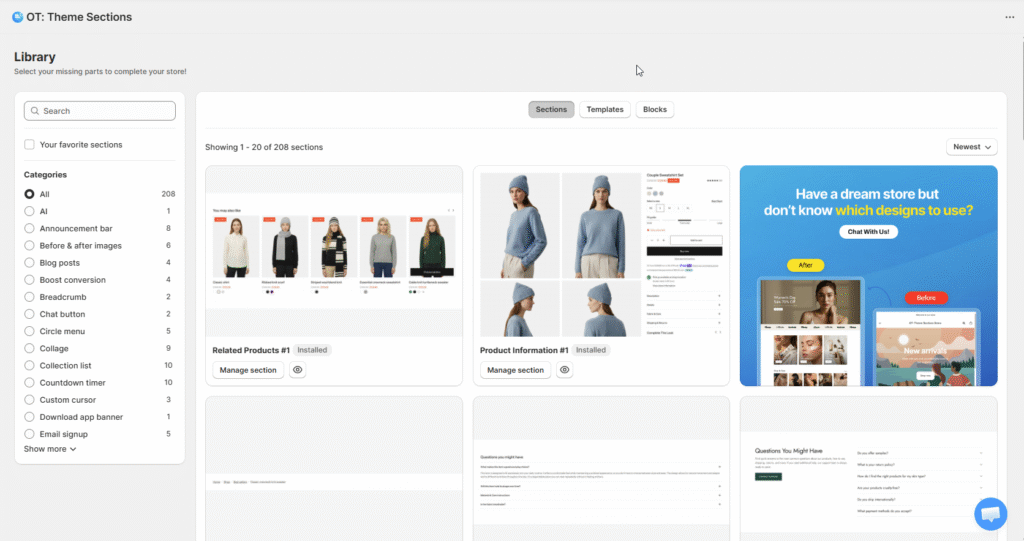Viewport: 1024px width, 541px height.
Task: Click the Showing 1 - 20 of 208 sections text
Action: 264,147
